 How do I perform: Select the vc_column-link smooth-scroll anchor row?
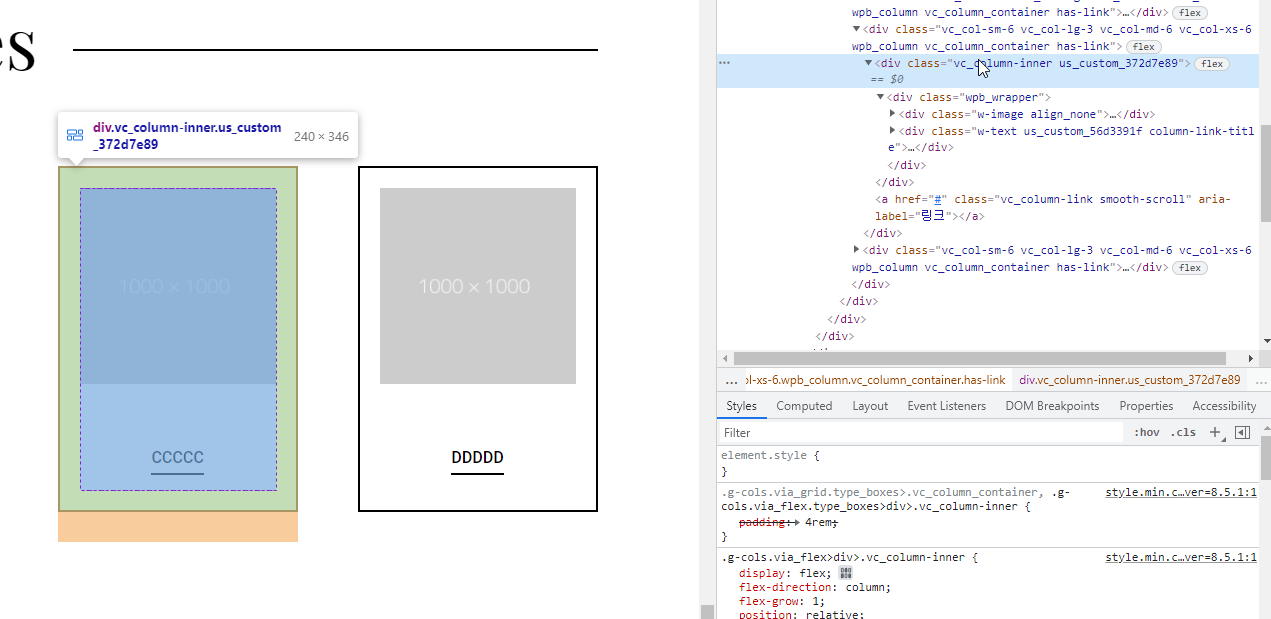[1053, 207]
